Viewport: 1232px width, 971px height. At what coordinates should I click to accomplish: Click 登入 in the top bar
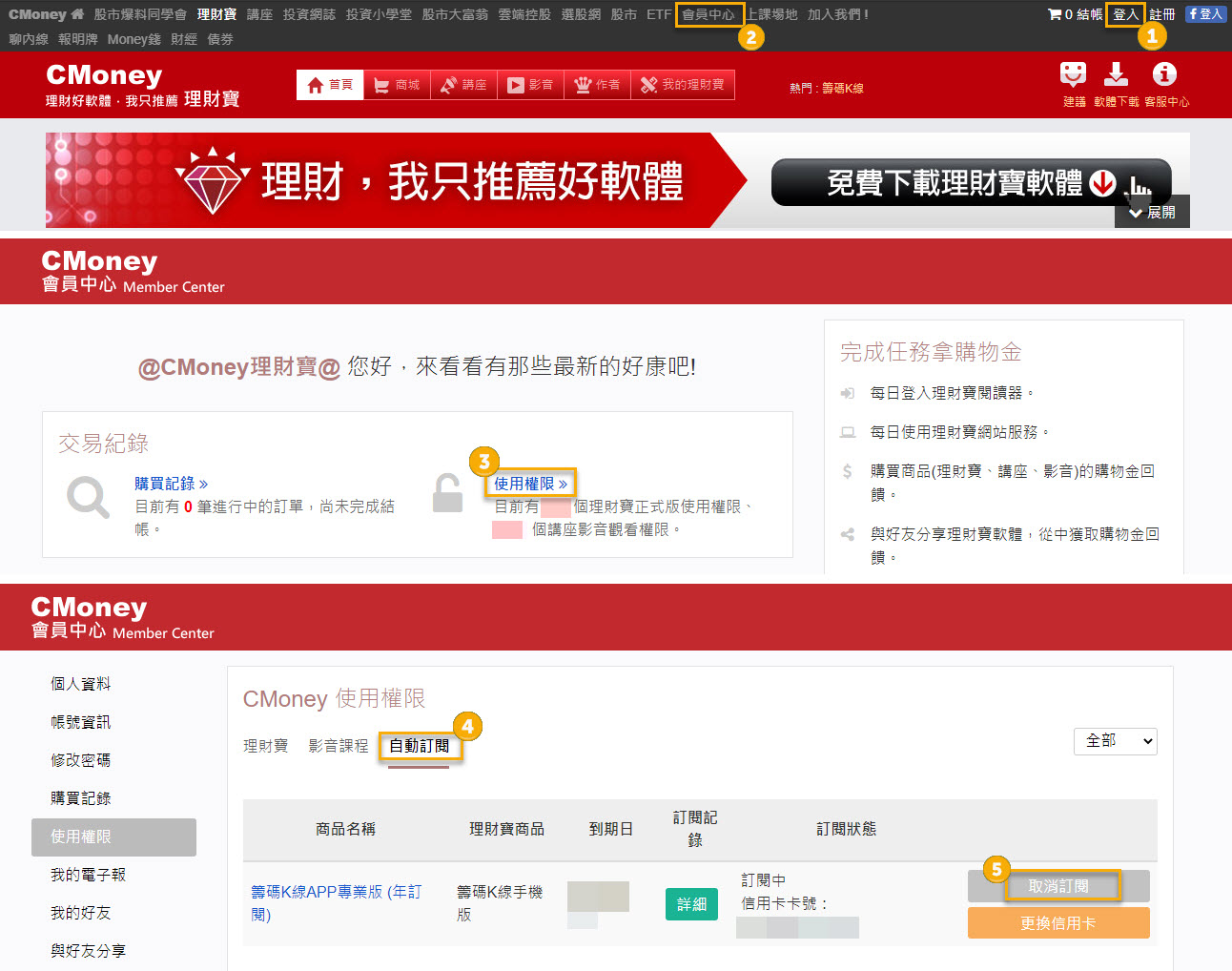[1126, 14]
